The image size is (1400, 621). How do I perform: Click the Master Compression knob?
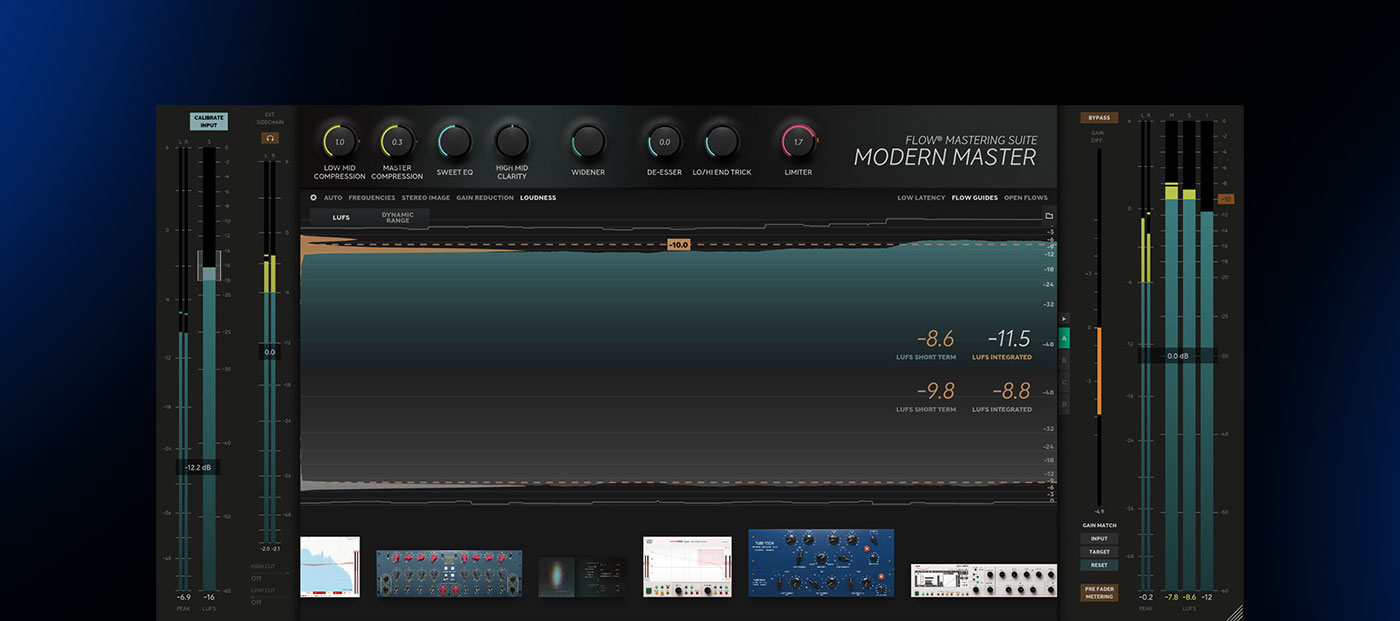coord(397,142)
